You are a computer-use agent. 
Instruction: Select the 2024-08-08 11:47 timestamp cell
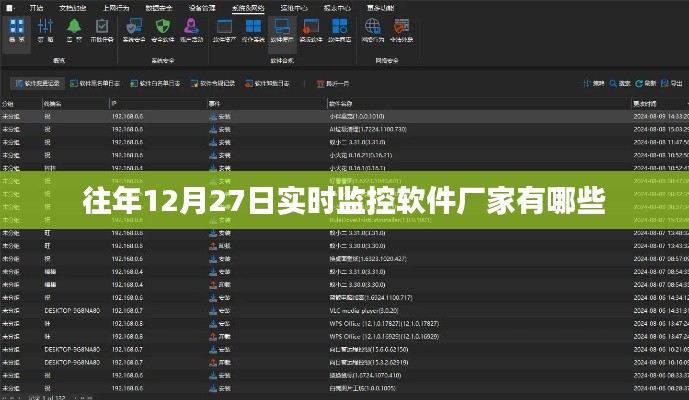(x=661, y=142)
